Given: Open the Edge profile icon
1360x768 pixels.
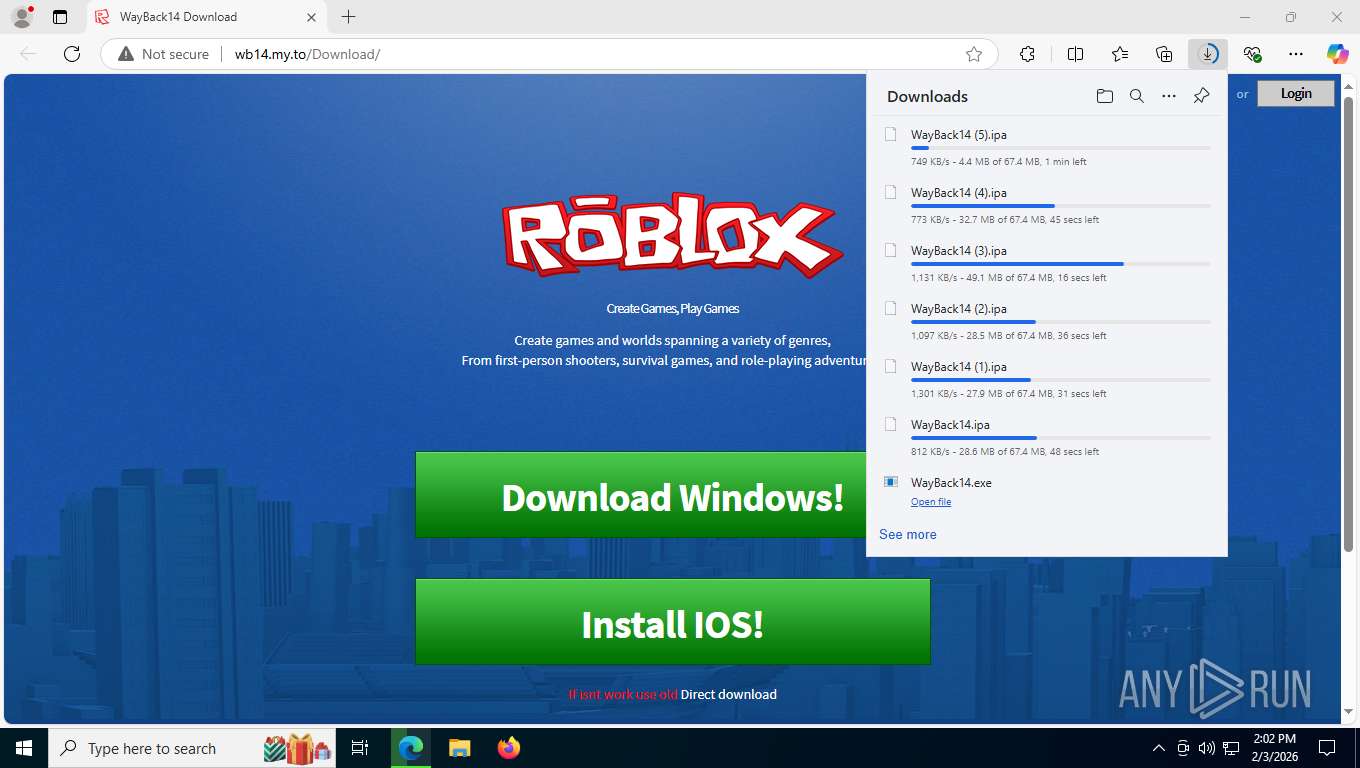Looking at the screenshot, I should pyautogui.click(x=21, y=17).
